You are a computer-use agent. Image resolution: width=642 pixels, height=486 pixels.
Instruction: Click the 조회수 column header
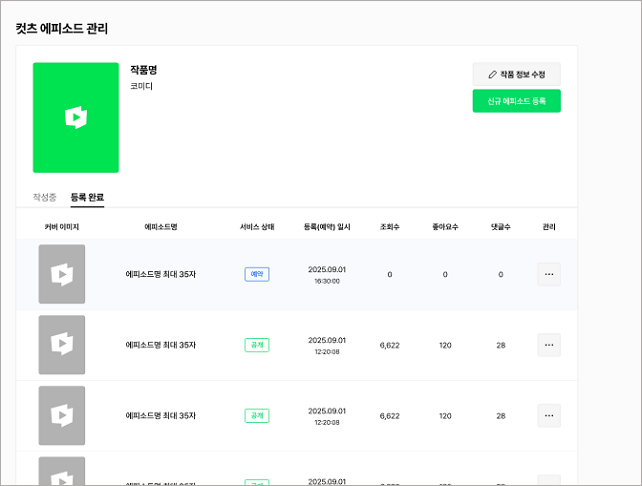(389, 227)
